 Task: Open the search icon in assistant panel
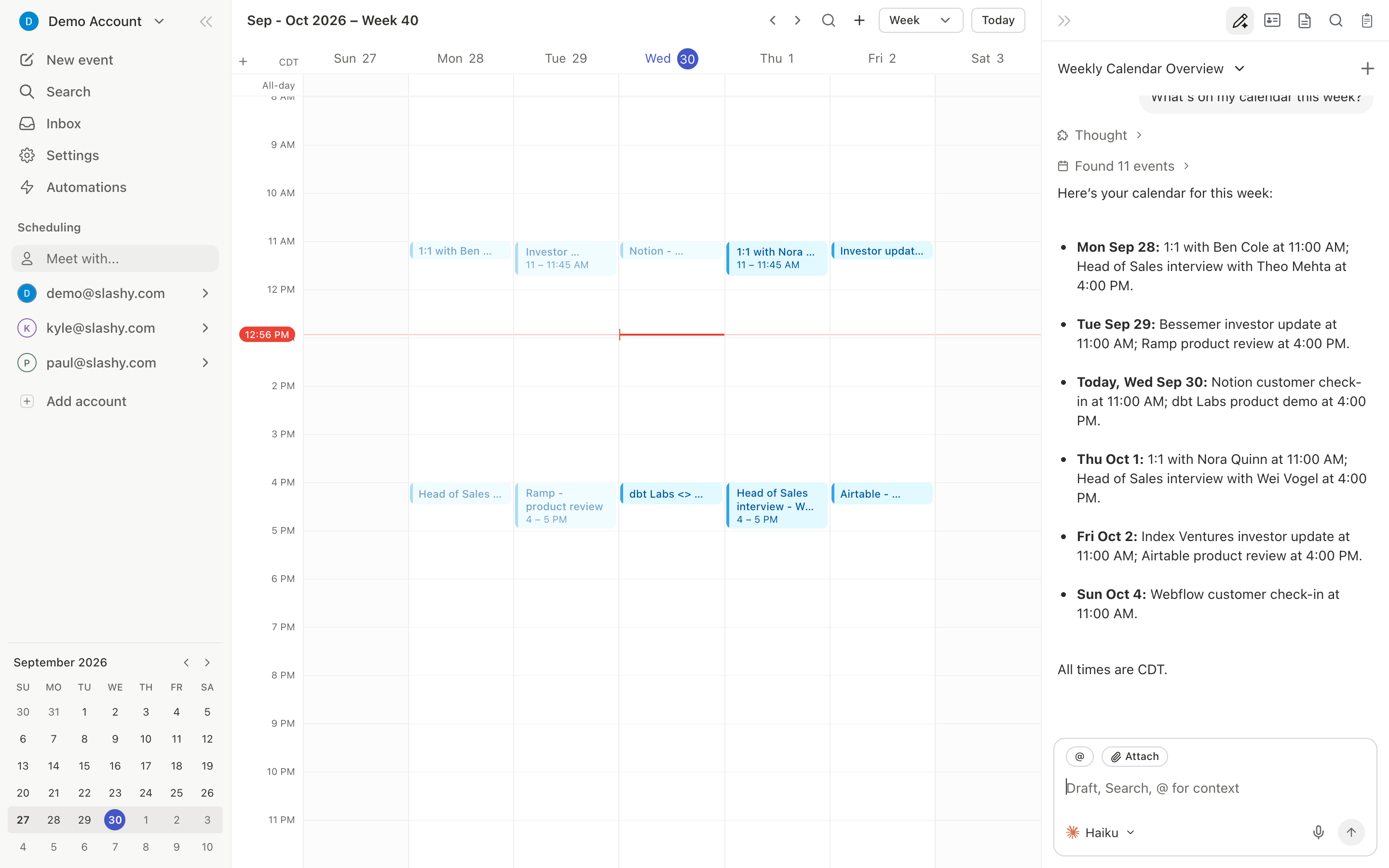point(1335,21)
